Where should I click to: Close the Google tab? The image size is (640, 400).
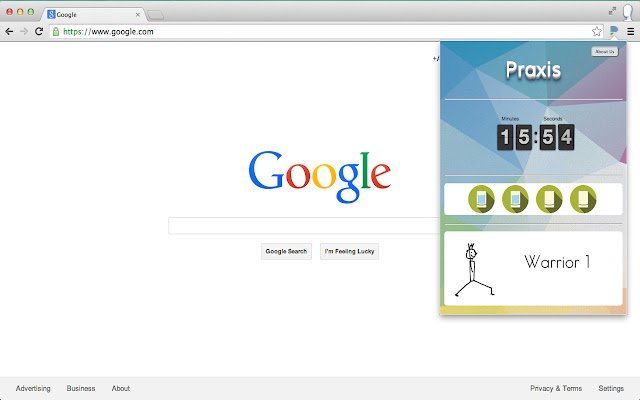(x=138, y=14)
